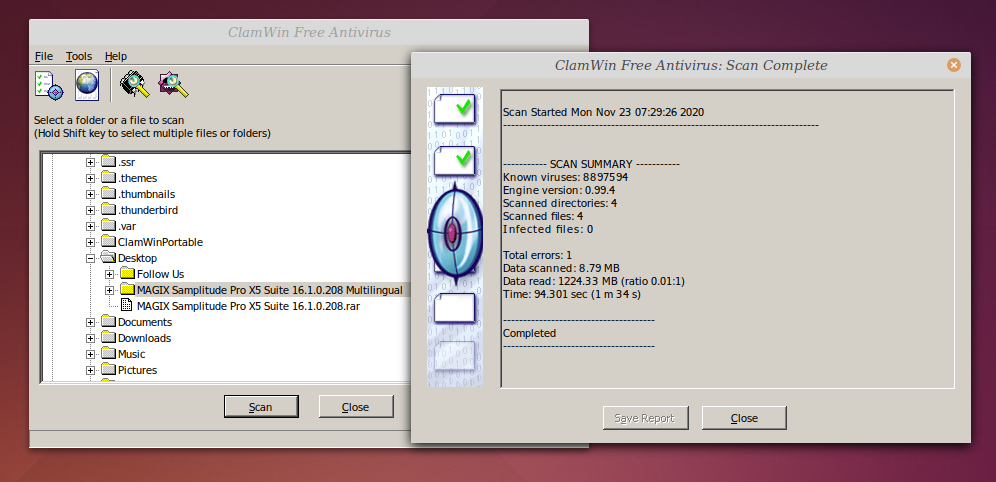Viewport: 996px width, 482px height.
Task: Expand the .thumbnails tree node
Action: (x=90, y=194)
